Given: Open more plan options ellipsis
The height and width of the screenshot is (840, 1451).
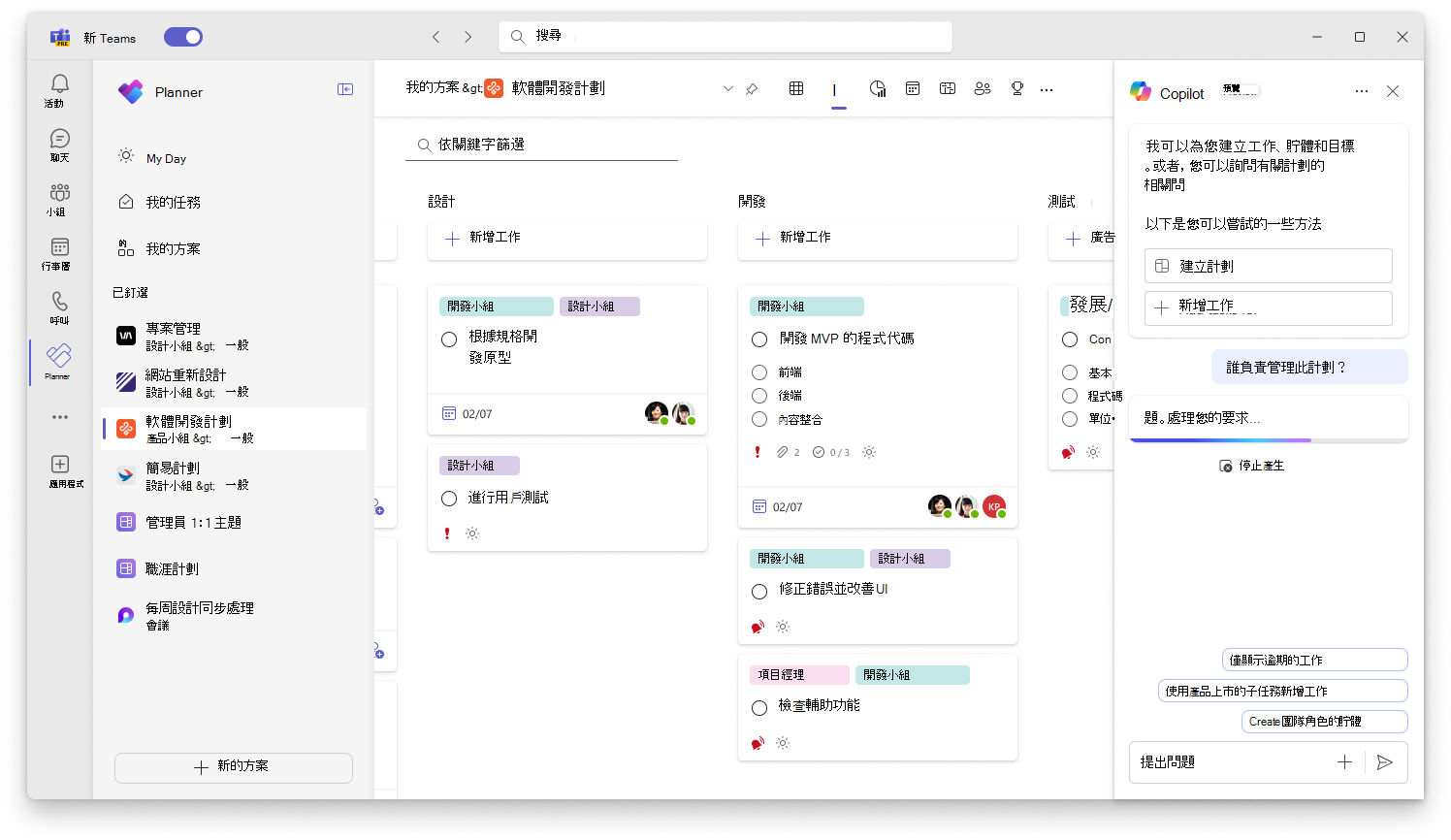Looking at the screenshot, I should (x=1047, y=89).
